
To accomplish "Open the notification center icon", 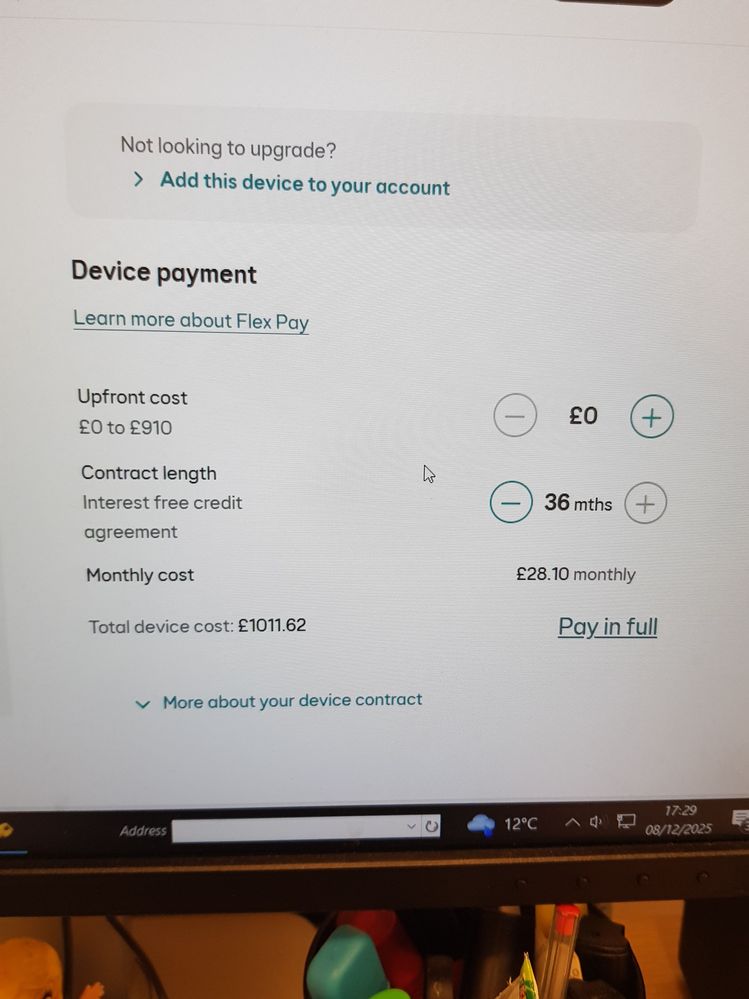I will click(x=740, y=820).
